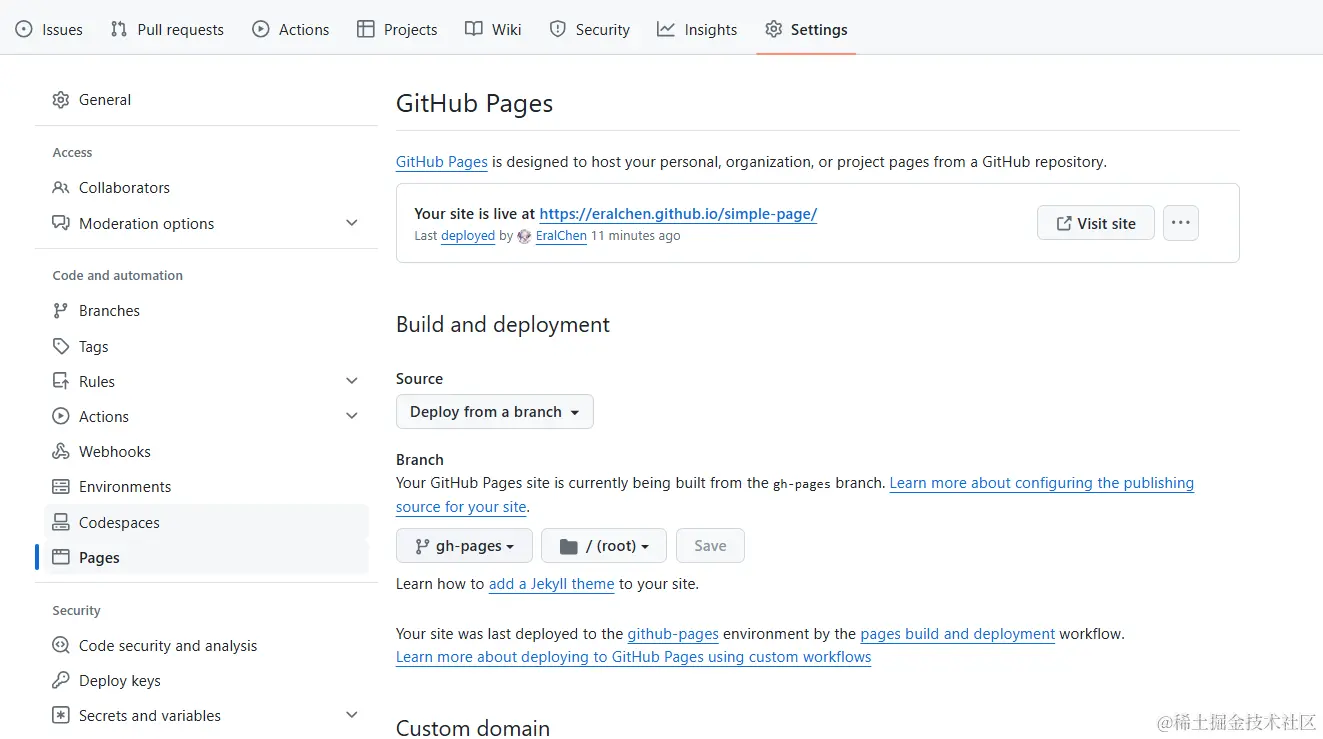This screenshot has height=739, width=1323.
Task: Click the Webhooks icon
Action: pos(61,451)
